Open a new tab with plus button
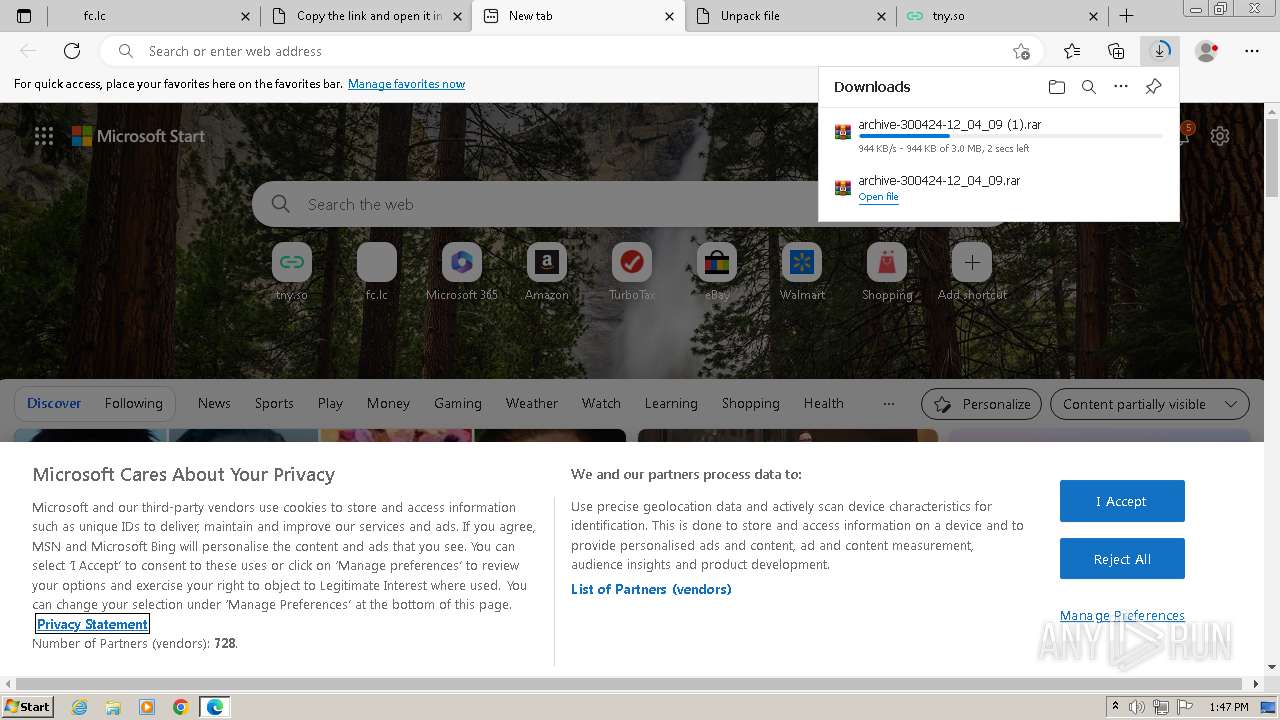This screenshot has height=720, width=1280. point(1126,16)
